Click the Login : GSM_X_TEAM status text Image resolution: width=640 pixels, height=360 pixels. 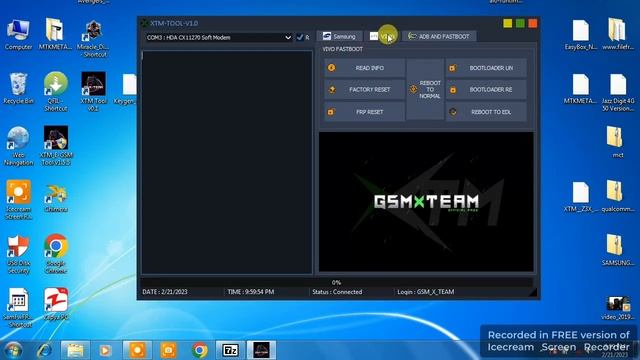426,292
